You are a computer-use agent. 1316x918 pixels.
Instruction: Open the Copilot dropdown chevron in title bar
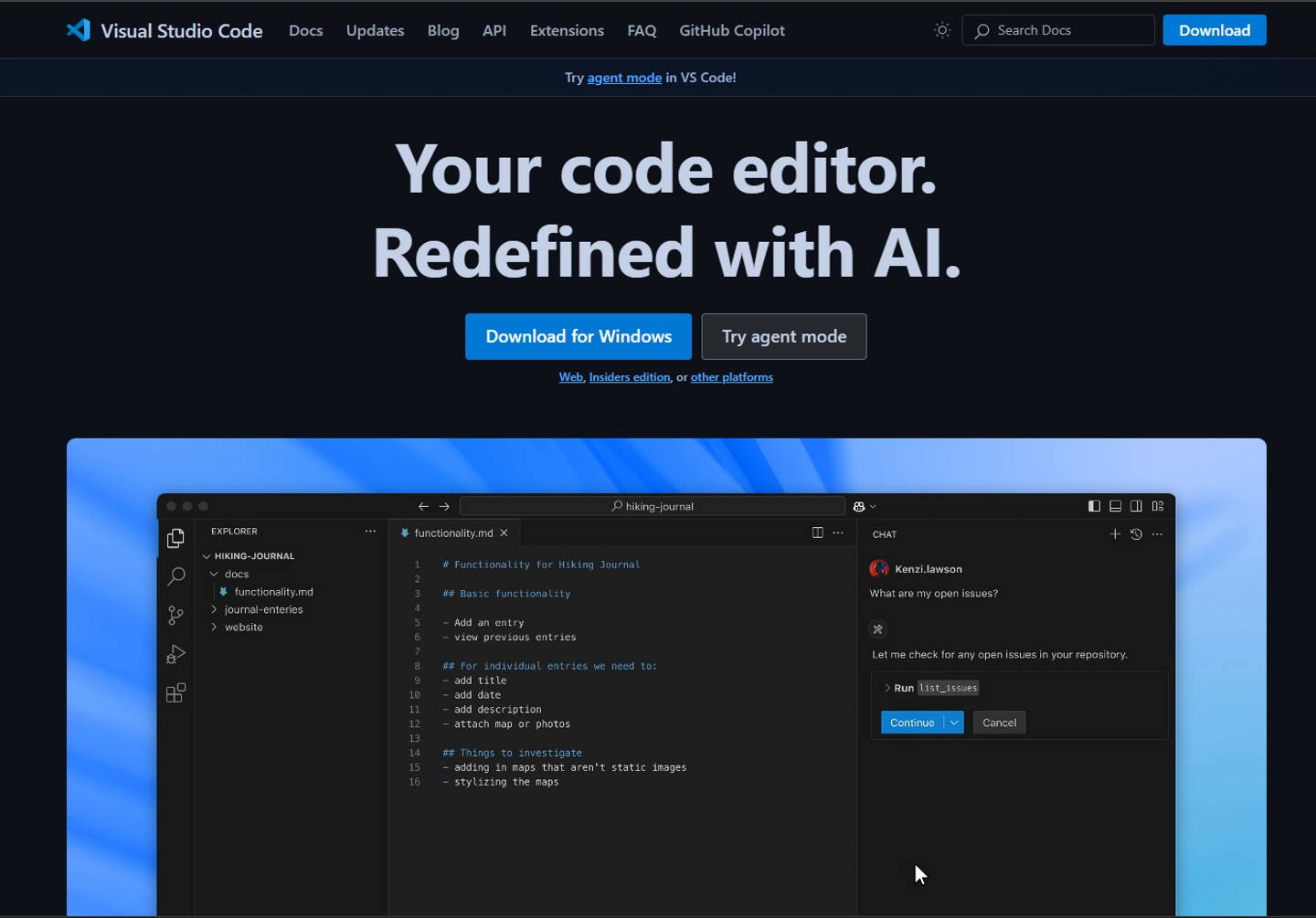click(873, 506)
